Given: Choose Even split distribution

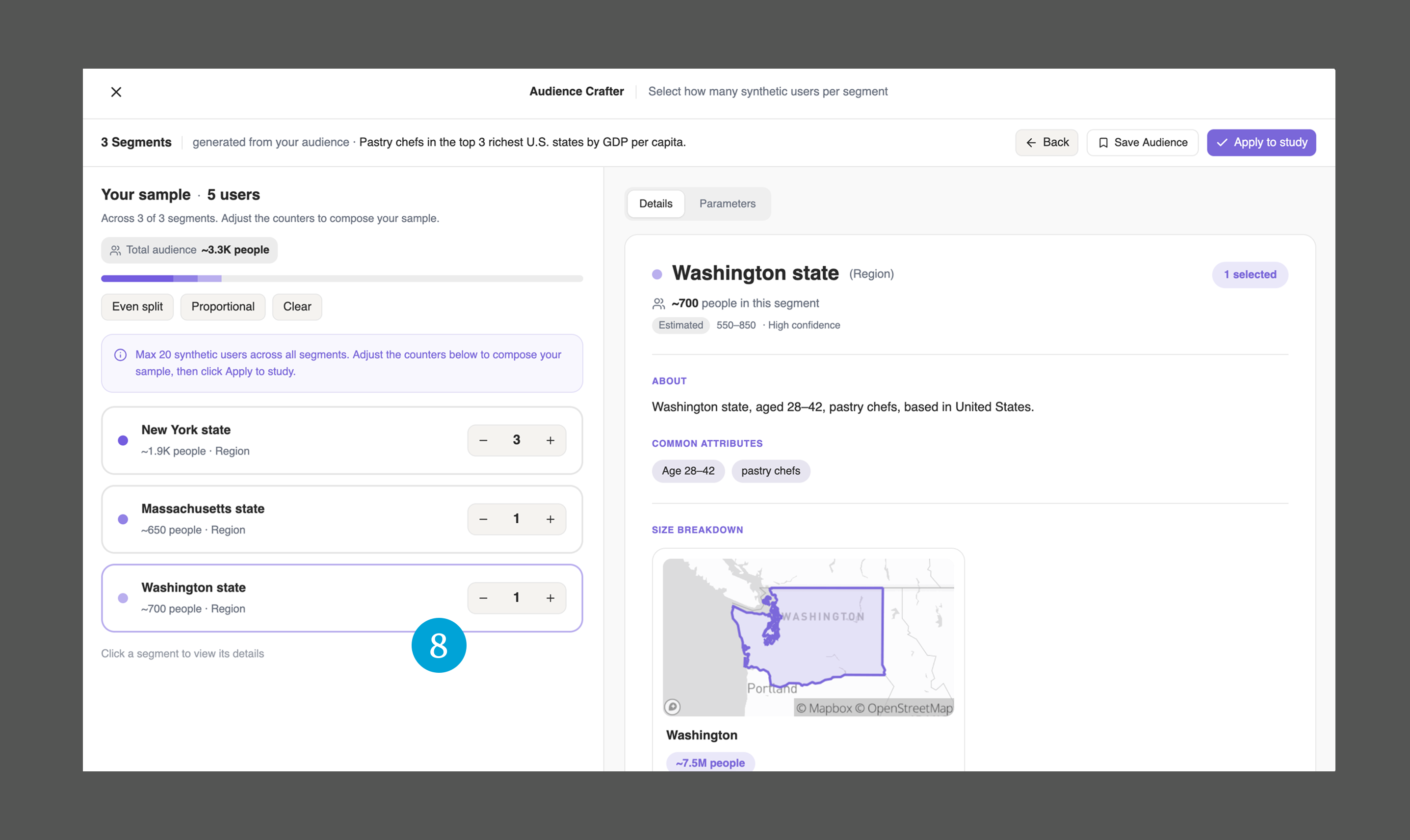Looking at the screenshot, I should (137, 307).
